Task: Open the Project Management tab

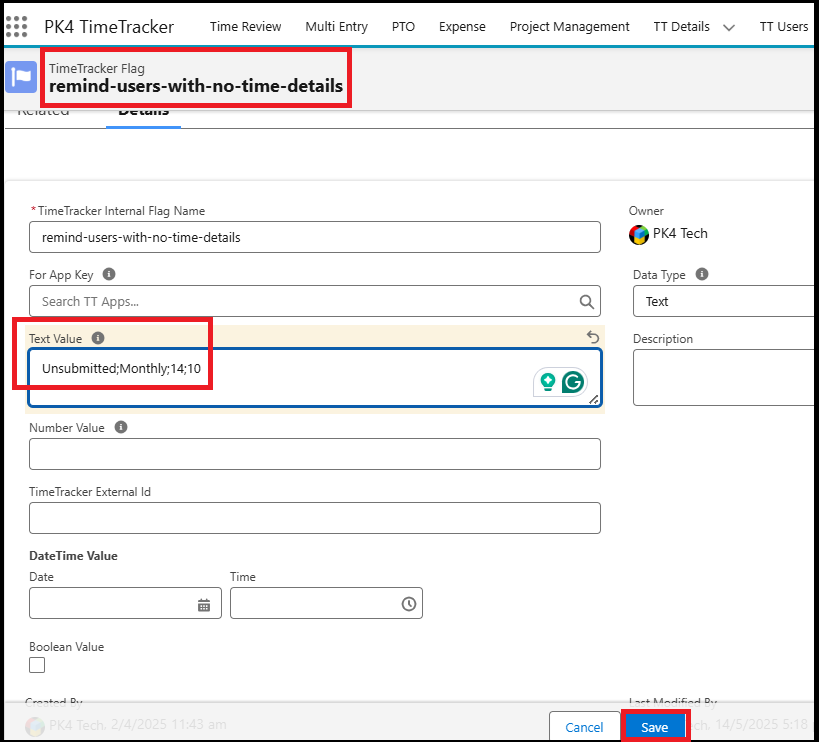Action: (569, 27)
